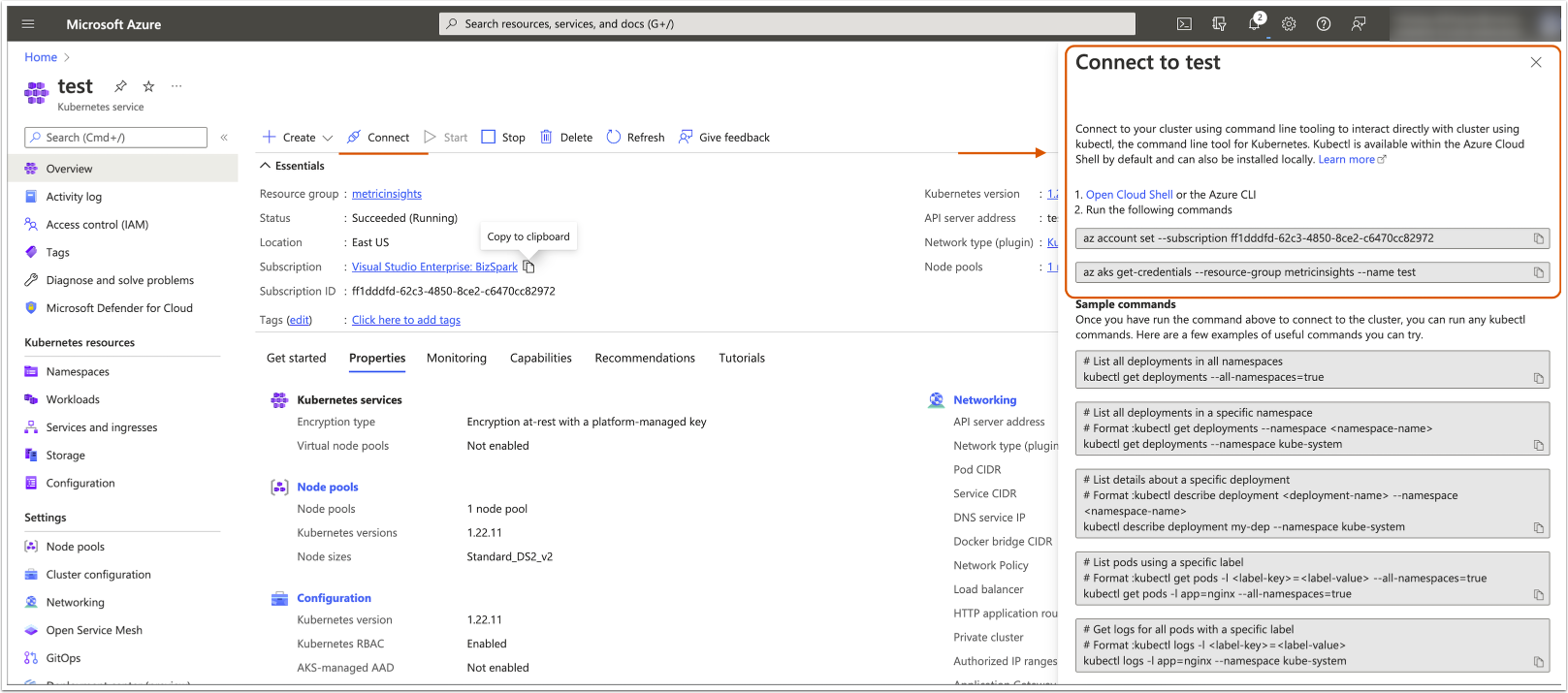Viewport: 1568px width, 693px height.
Task: Open the top-bar feedback icon
Action: [1359, 24]
